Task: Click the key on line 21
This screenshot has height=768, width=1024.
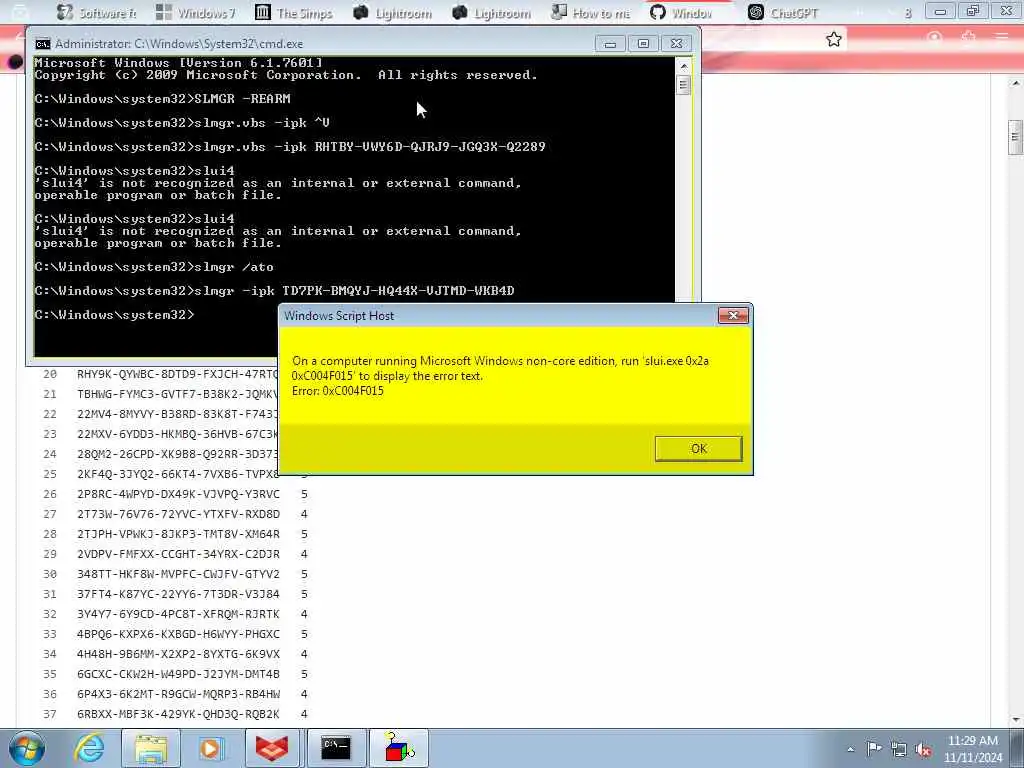Action: (177, 394)
